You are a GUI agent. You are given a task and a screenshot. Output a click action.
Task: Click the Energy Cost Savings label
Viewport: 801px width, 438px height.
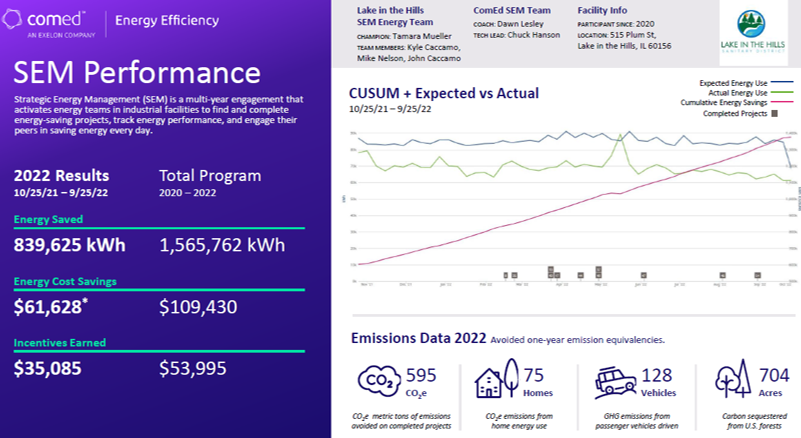tap(65, 281)
